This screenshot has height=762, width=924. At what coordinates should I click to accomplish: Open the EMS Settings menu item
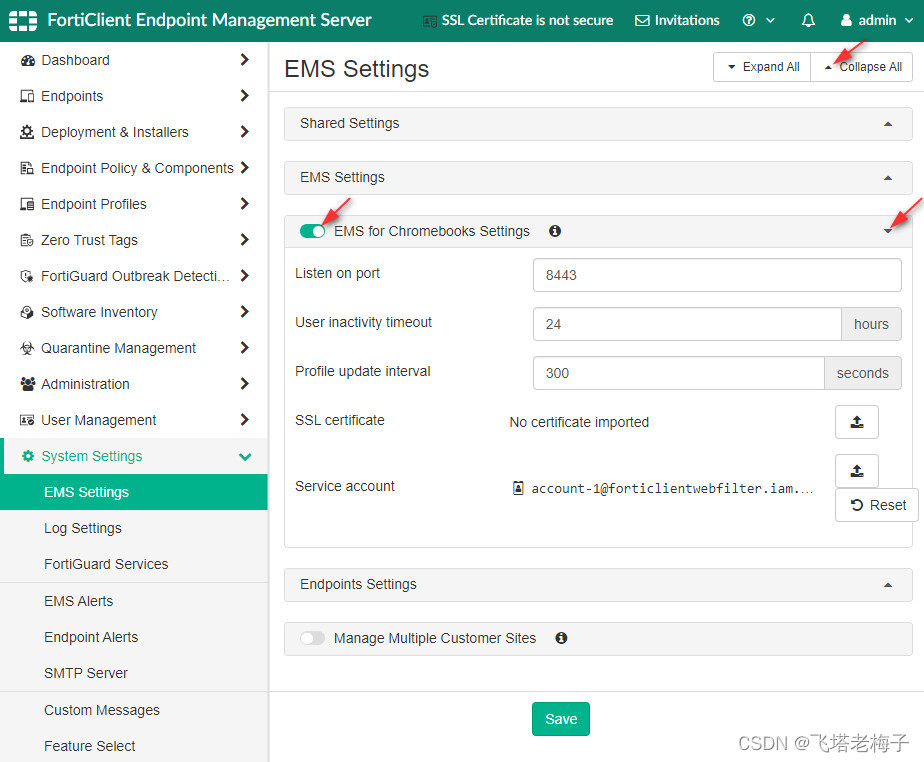(134, 492)
